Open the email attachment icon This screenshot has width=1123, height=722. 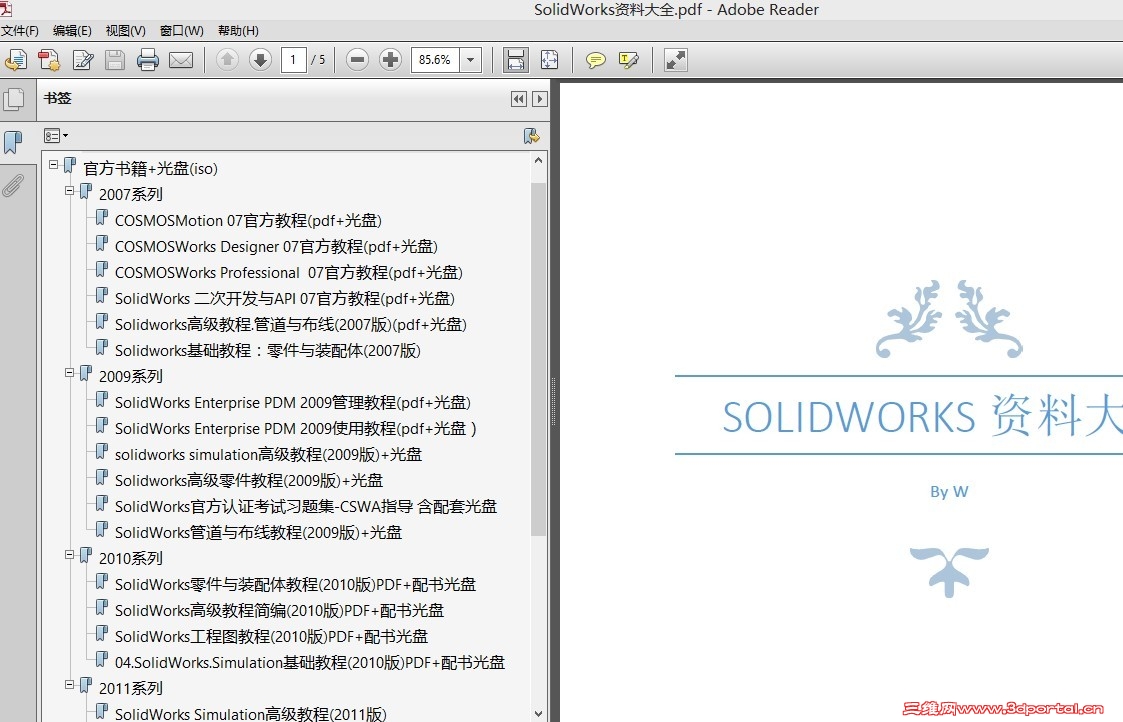pyautogui.click(x=183, y=60)
